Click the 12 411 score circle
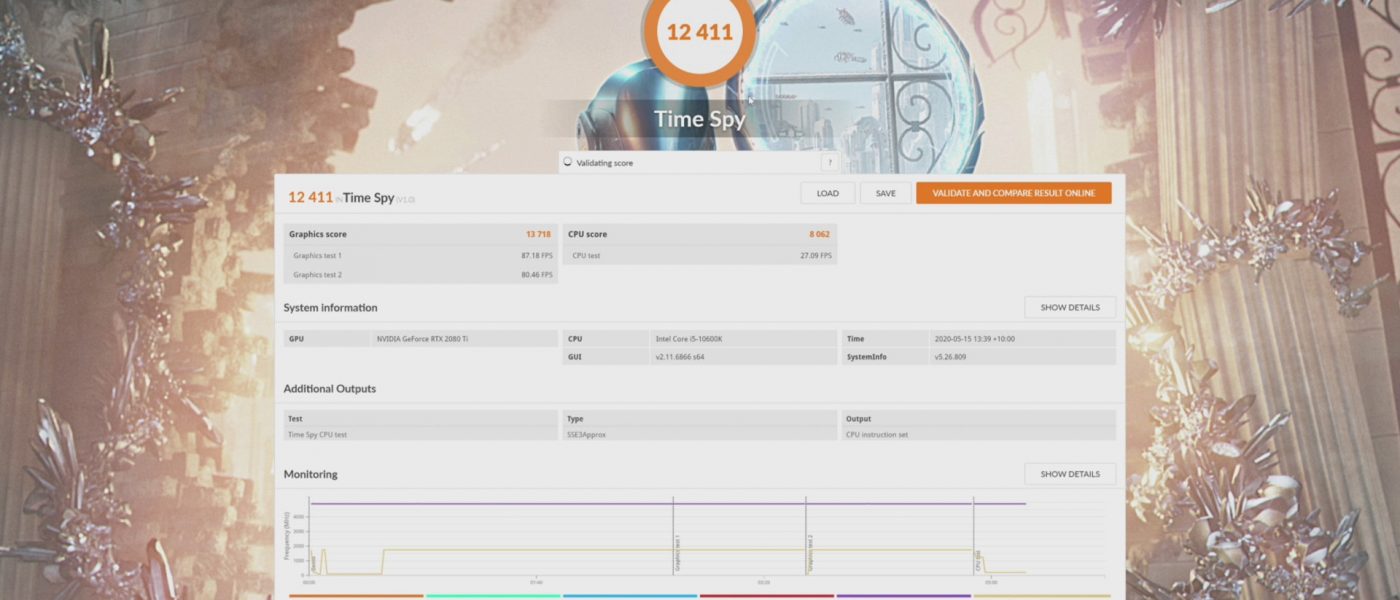1400x600 pixels. pyautogui.click(x=700, y=32)
